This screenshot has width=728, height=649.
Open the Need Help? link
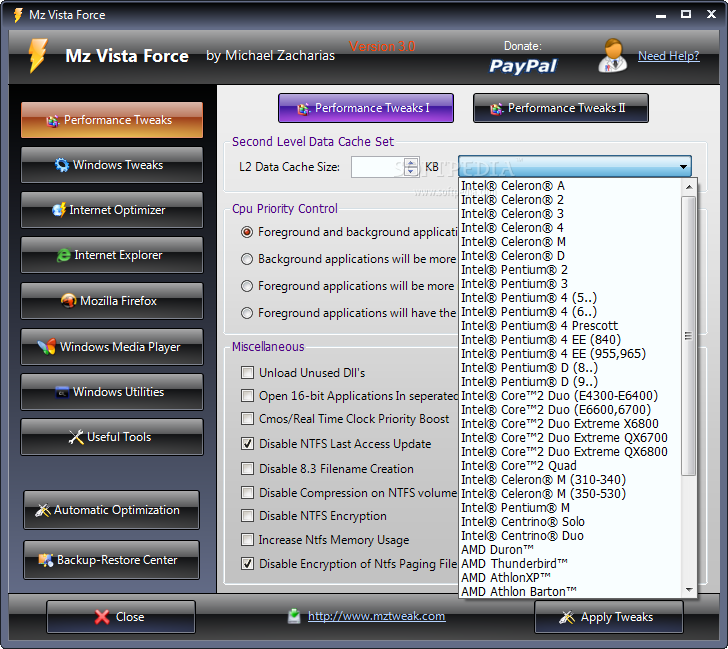(669, 56)
